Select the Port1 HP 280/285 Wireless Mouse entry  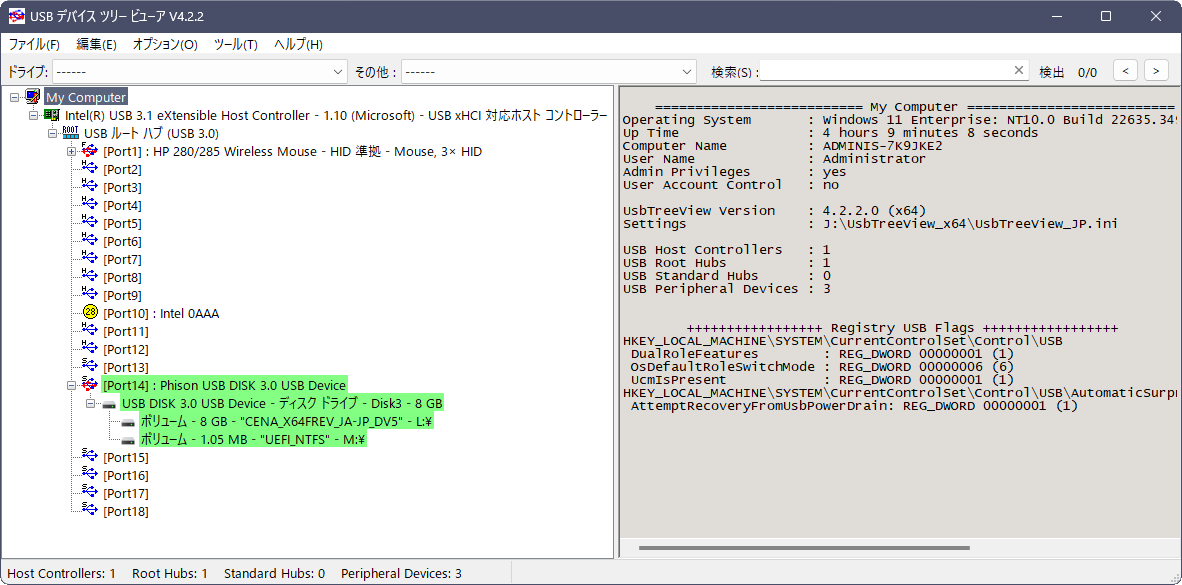[x=292, y=152]
